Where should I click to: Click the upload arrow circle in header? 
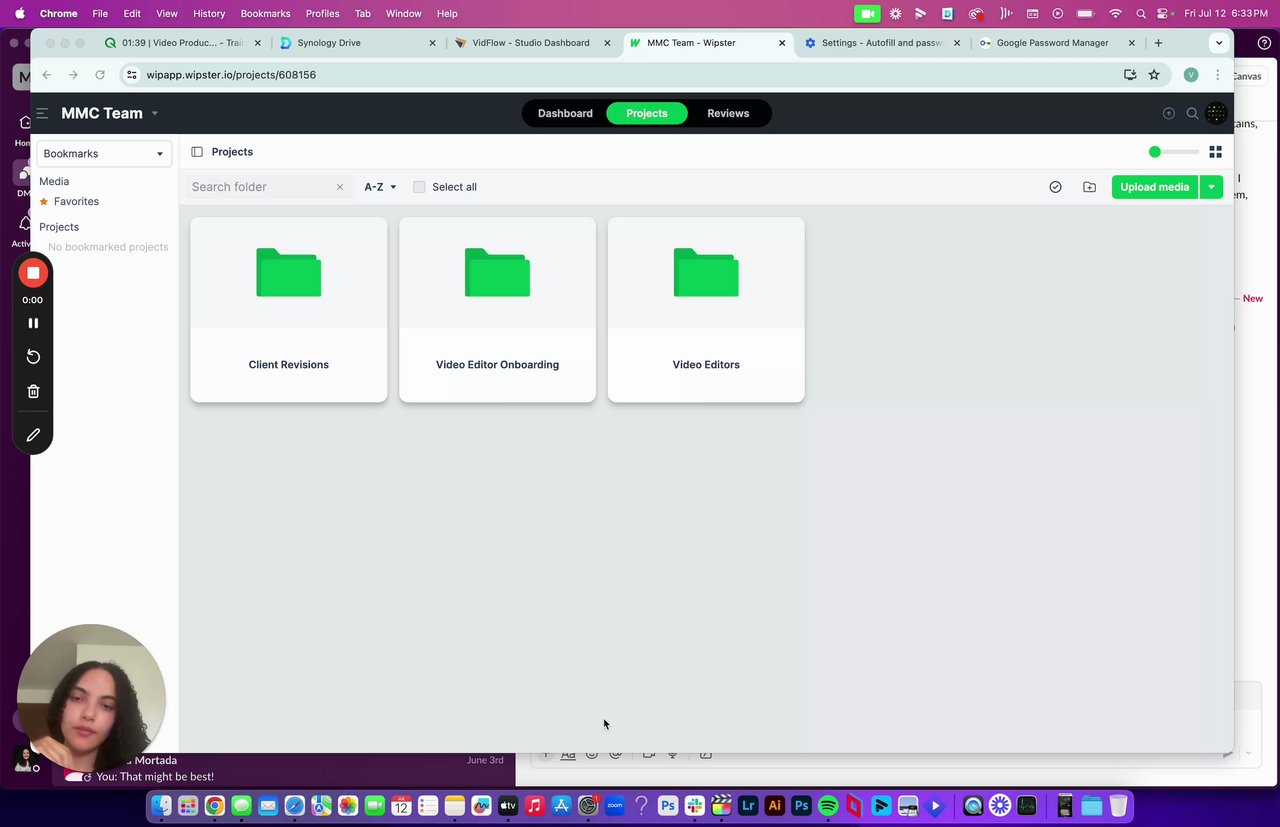tap(1168, 114)
